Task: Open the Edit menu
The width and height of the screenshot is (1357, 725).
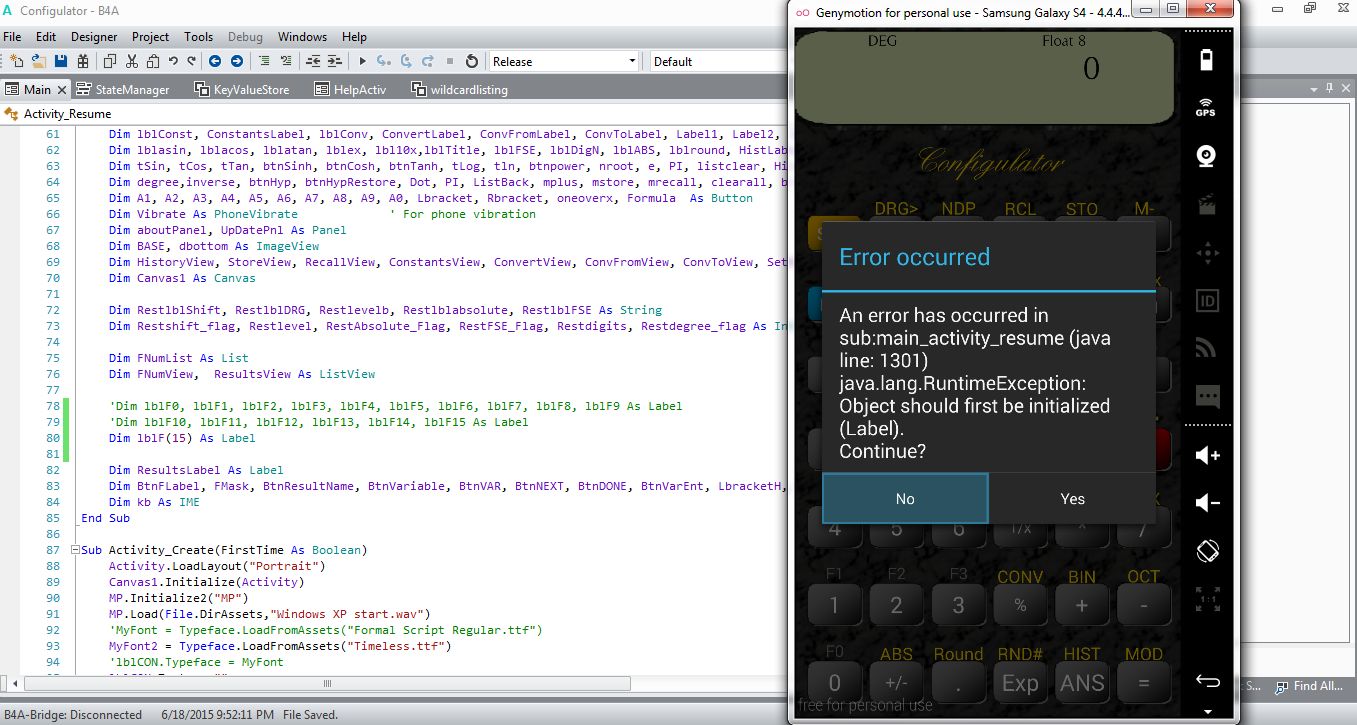Action: [x=46, y=37]
